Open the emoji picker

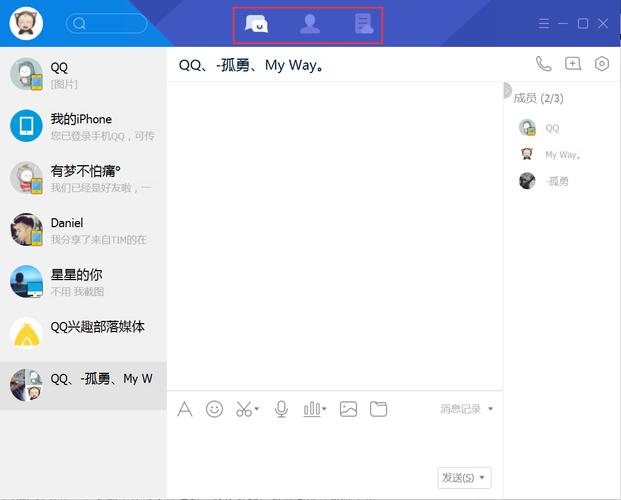coord(214,409)
